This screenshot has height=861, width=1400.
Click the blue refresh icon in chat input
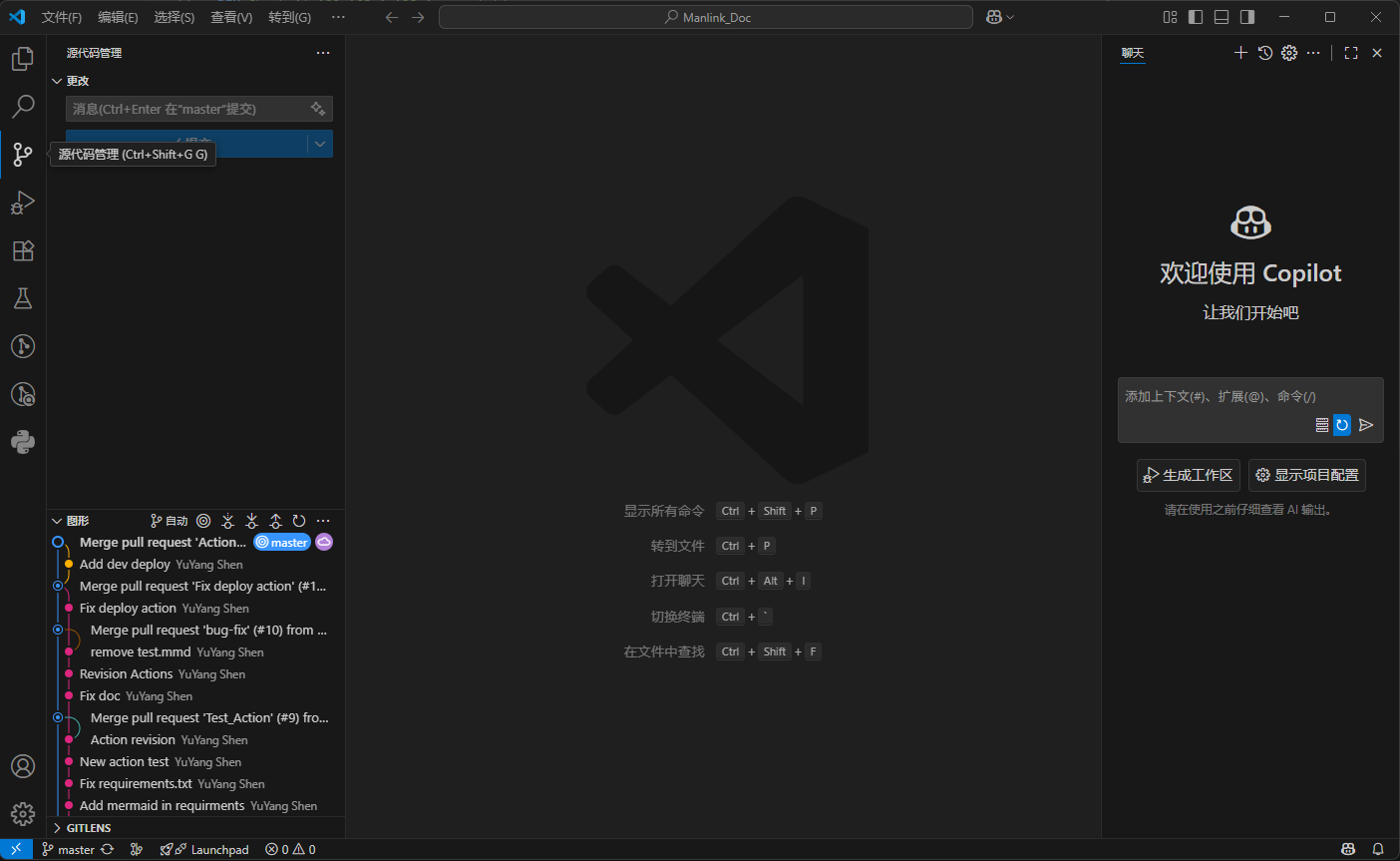tap(1342, 425)
